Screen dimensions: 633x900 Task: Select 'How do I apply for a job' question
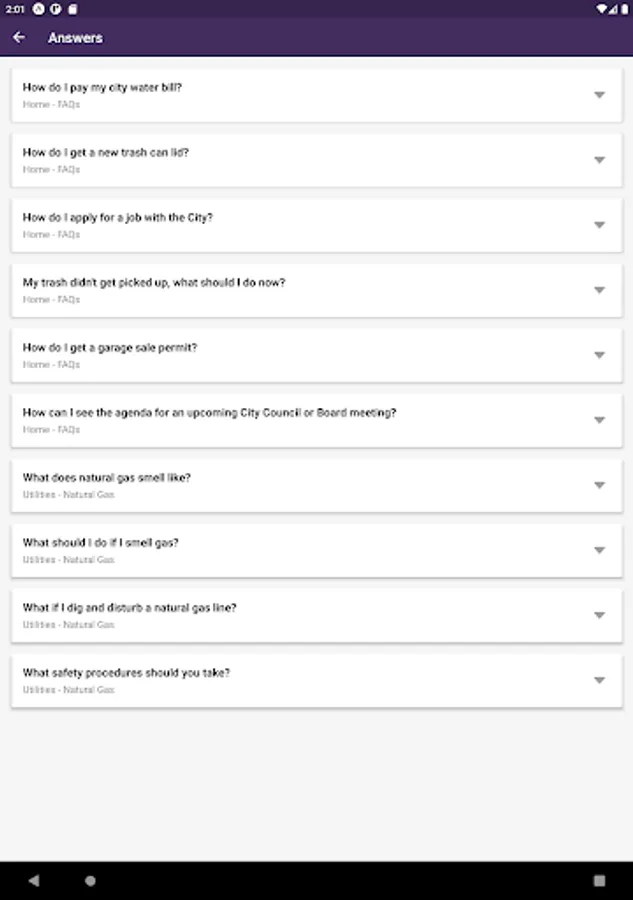[x=118, y=217]
